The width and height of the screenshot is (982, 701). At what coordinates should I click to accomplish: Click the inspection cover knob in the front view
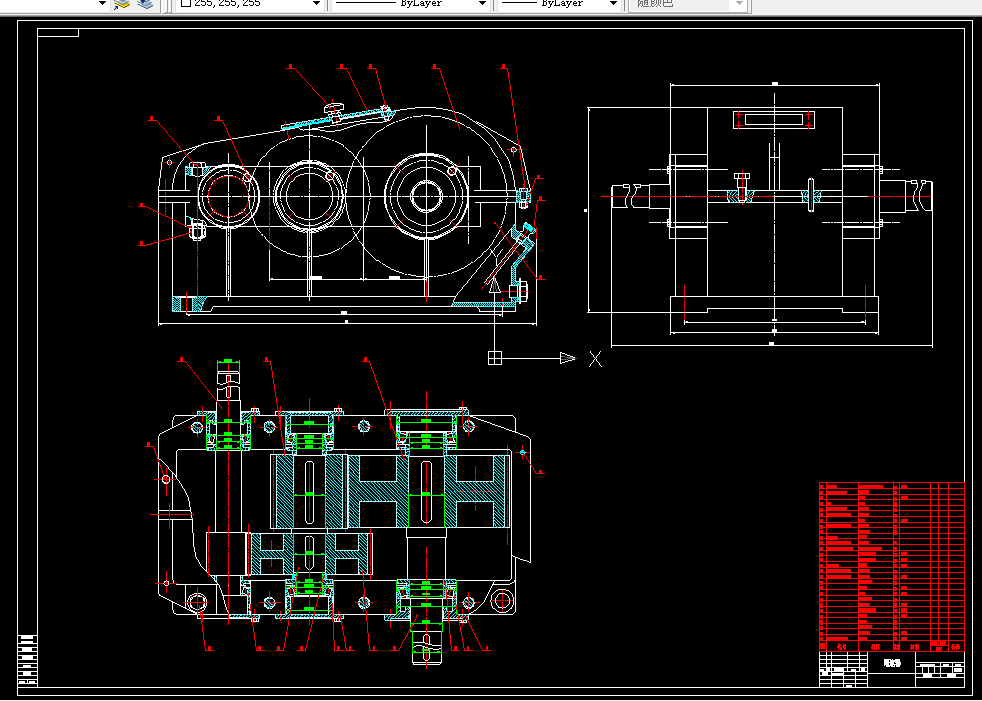(x=335, y=110)
